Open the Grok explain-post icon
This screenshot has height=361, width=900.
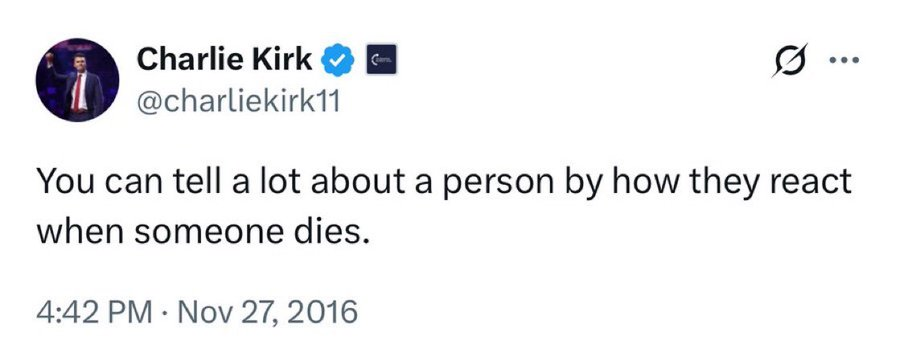tap(790, 60)
